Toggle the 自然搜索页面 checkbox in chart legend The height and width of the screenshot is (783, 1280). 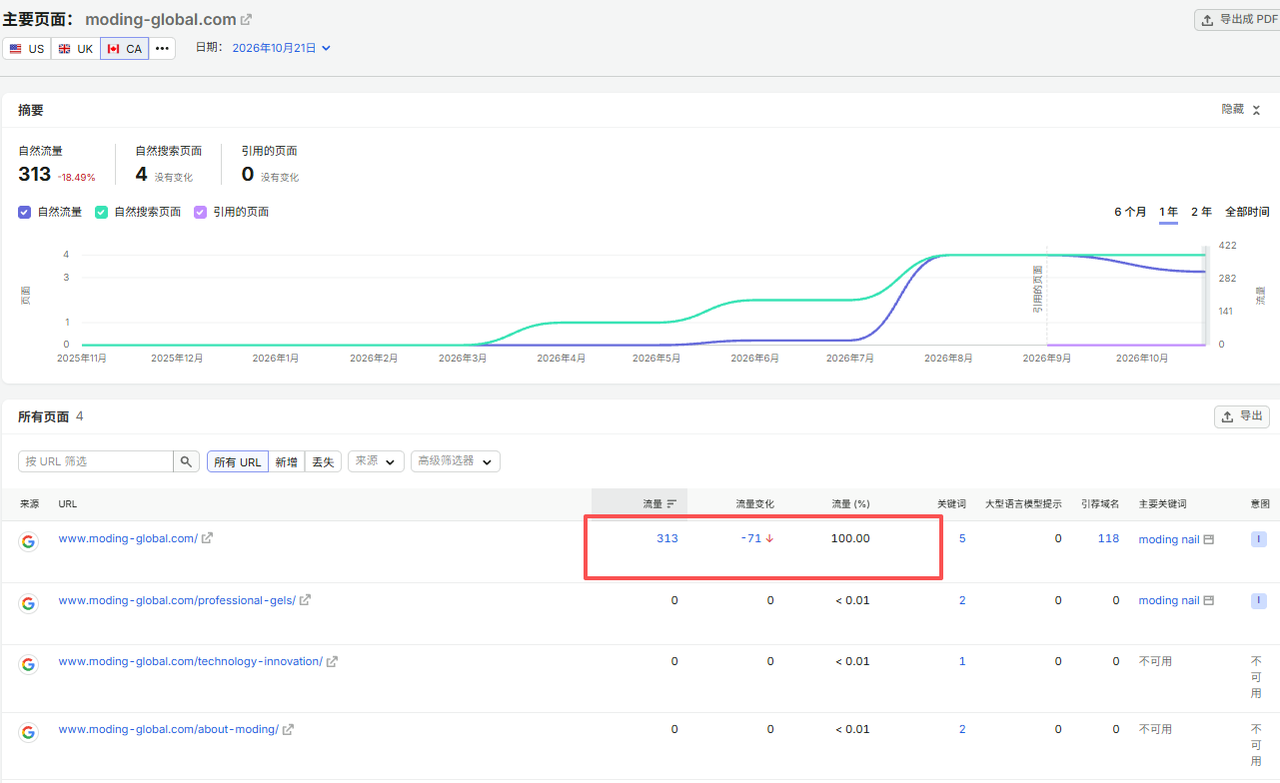(101, 212)
